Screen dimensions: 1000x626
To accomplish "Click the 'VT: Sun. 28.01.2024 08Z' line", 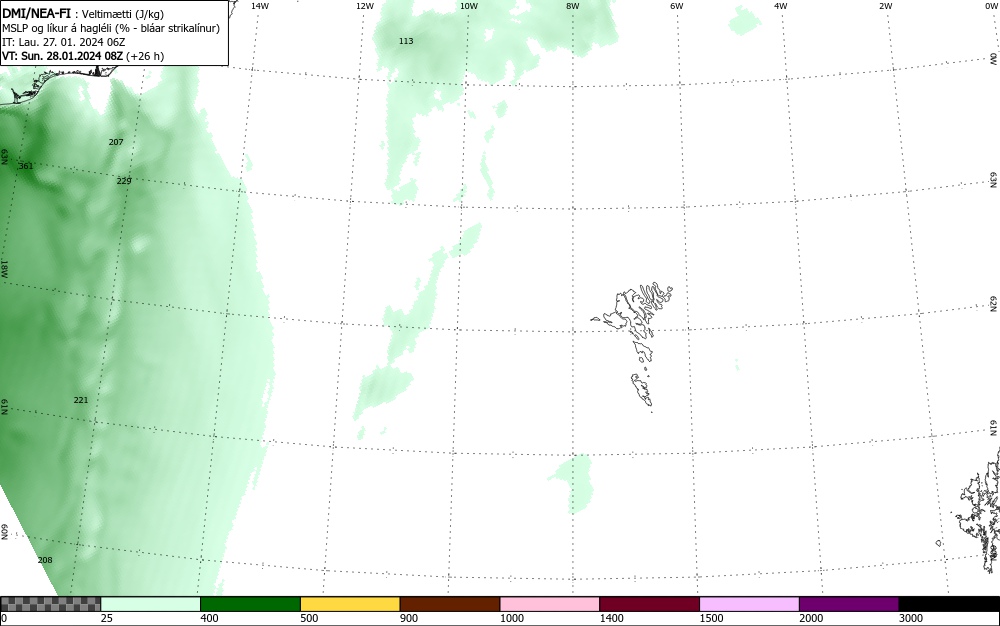I will tap(83, 56).
